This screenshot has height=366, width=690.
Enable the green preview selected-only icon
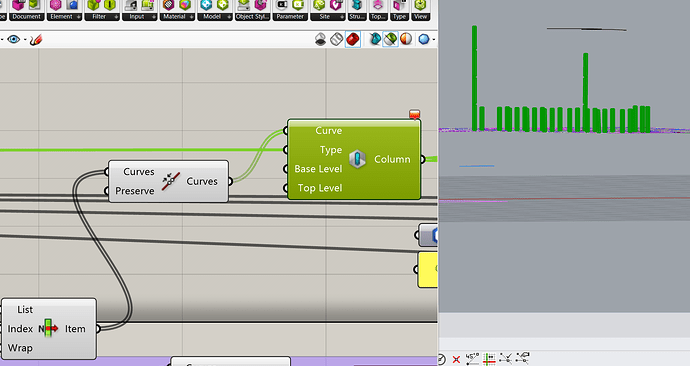click(x=390, y=40)
